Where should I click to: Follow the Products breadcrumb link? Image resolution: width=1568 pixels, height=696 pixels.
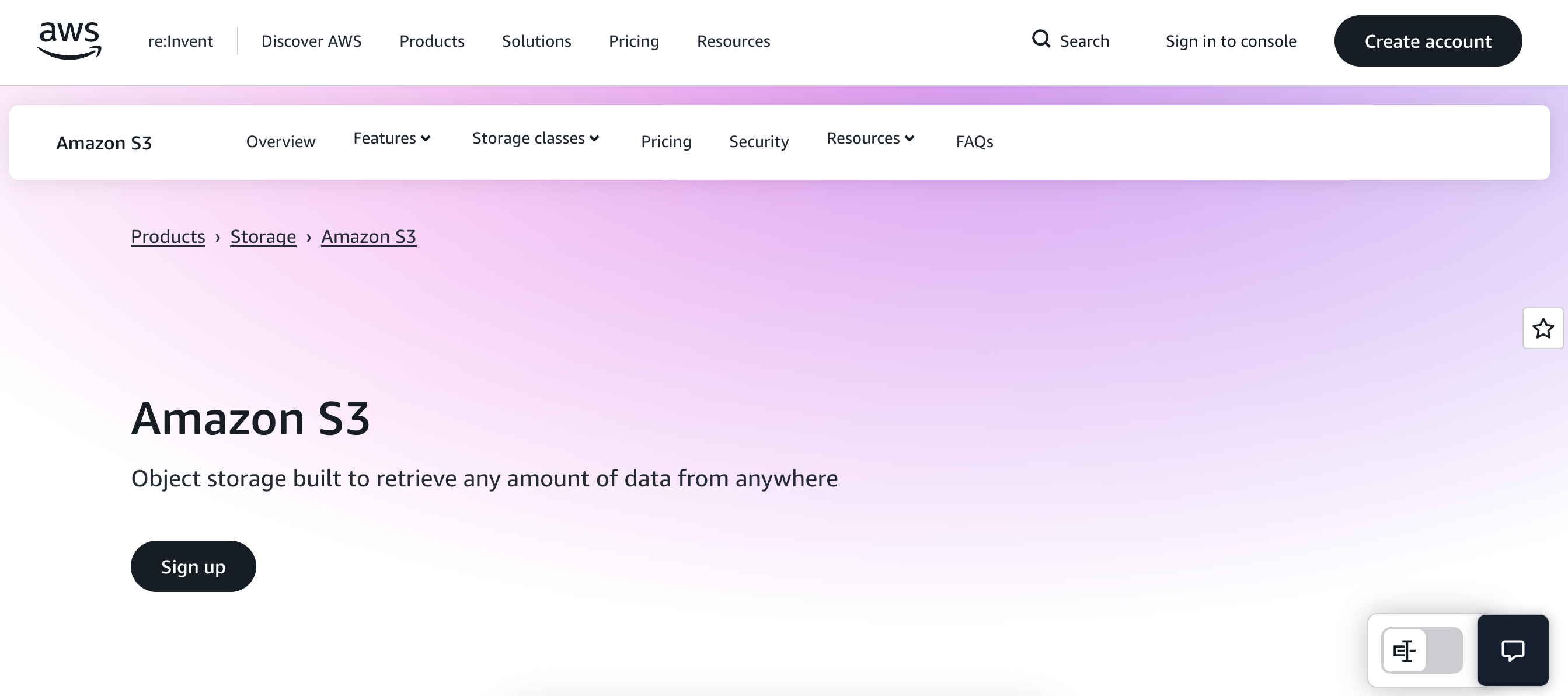coord(168,236)
